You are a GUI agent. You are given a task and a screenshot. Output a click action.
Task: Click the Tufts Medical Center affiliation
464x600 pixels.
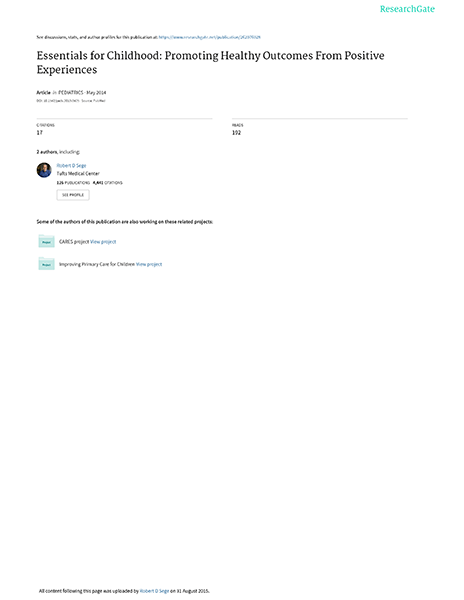coord(78,173)
